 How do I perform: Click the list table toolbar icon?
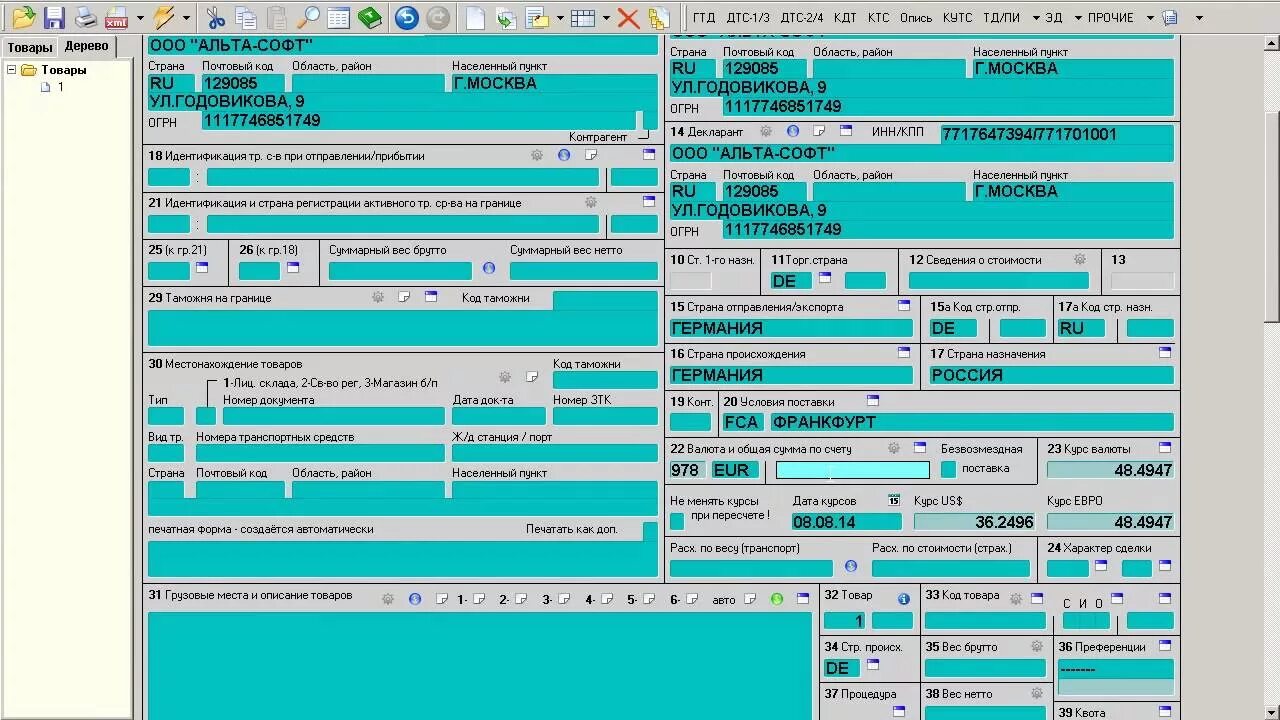pos(338,17)
